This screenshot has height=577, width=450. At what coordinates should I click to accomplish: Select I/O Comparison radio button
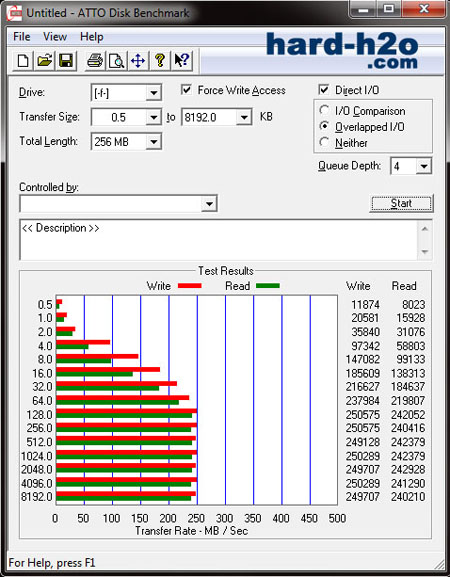(x=324, y=110)
